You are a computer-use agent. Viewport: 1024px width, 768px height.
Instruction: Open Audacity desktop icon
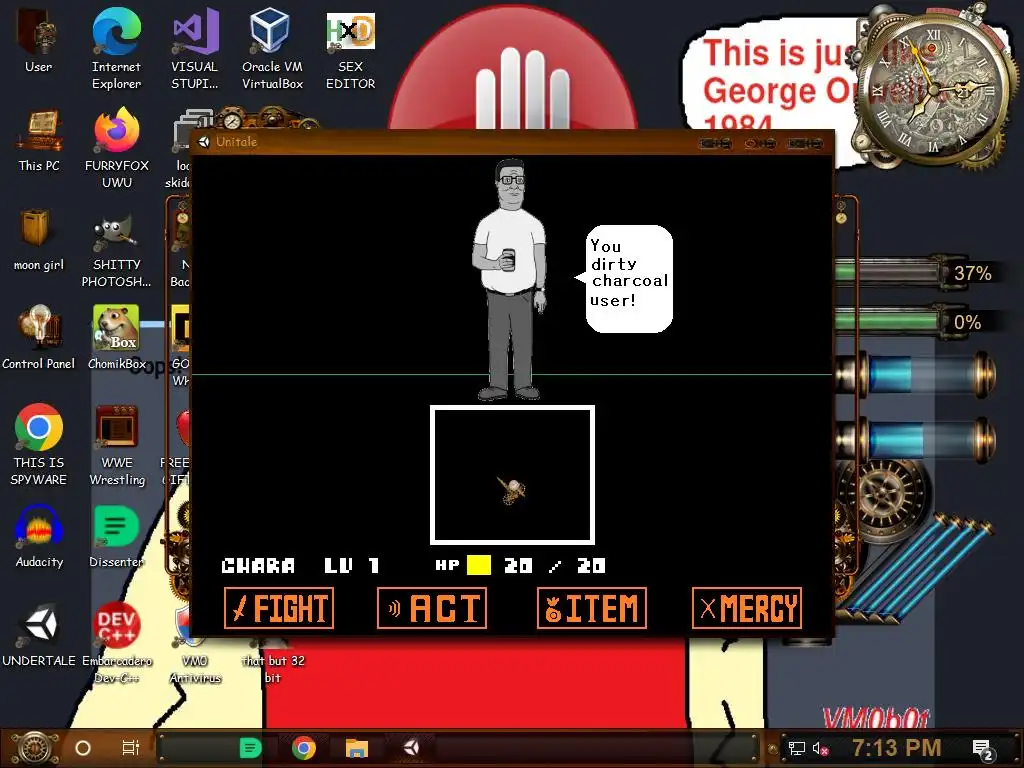coord(39,537)
